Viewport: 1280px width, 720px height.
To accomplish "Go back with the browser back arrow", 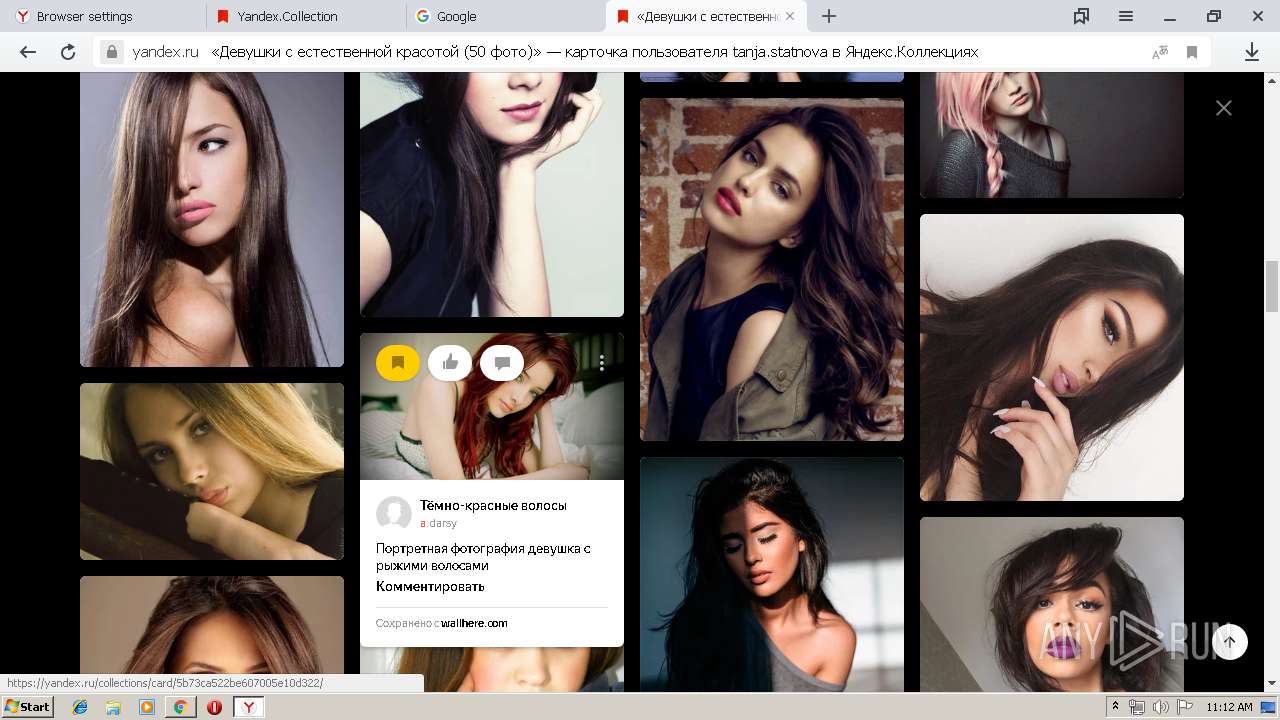I will pos(28,52).
